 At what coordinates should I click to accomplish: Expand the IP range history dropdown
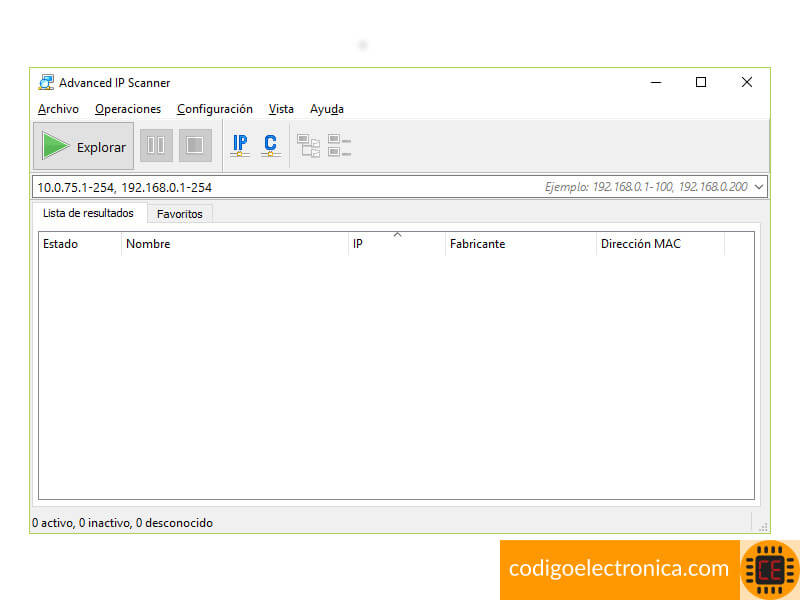pos(759,187)
